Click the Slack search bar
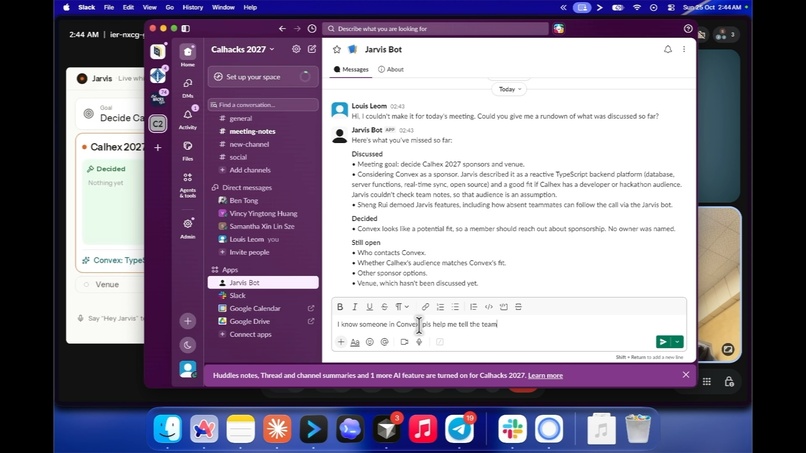Image resolution: width=806 pixels, height=453 pixels. click(x=435, y=29)
